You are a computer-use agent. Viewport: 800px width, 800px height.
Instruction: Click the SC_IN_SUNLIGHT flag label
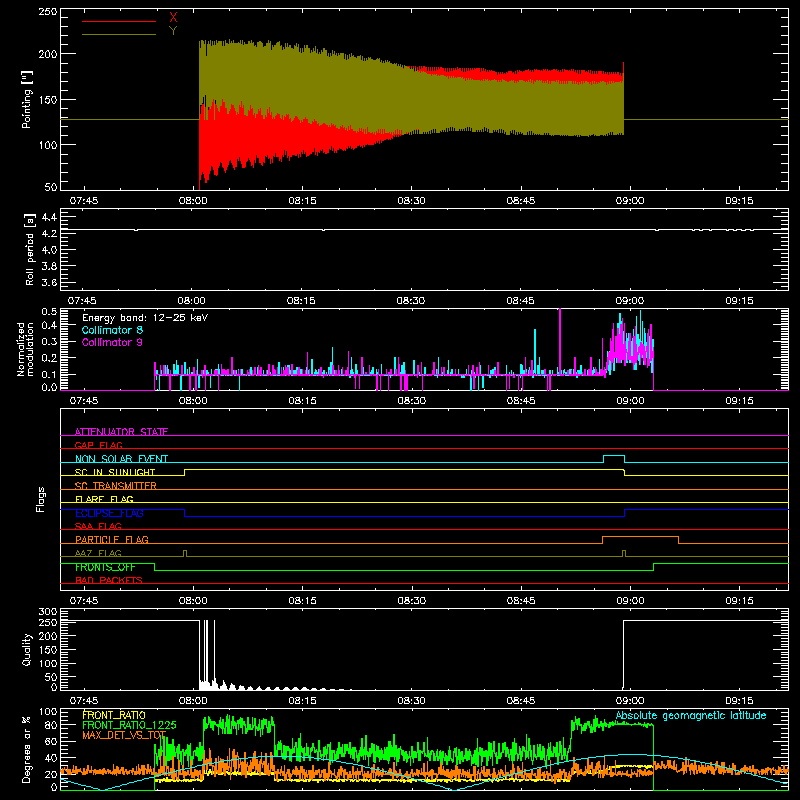point(115,472)
